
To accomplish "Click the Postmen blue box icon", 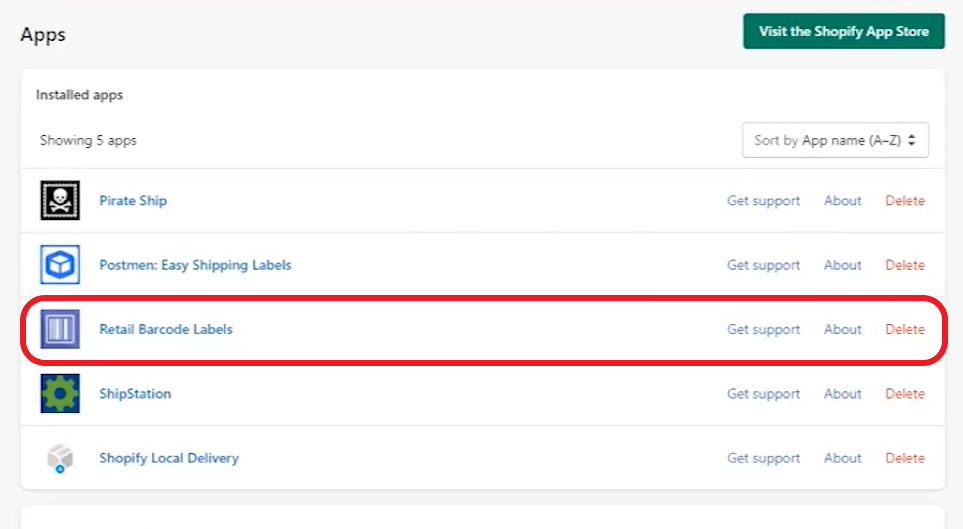I will tap(60, 265).
